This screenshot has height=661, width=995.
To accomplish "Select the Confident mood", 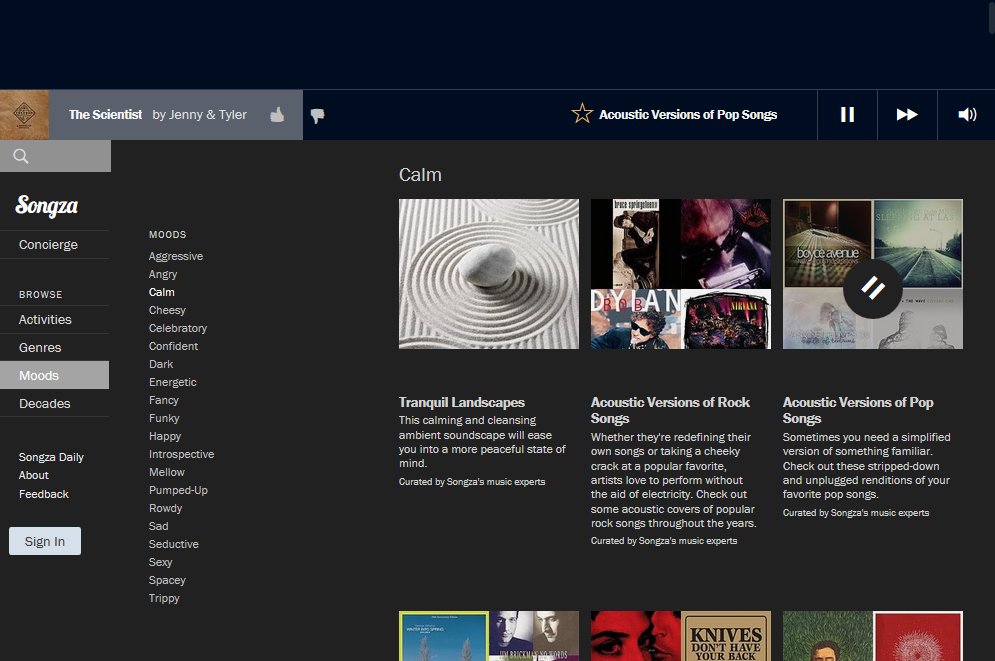I will point(173,346).
